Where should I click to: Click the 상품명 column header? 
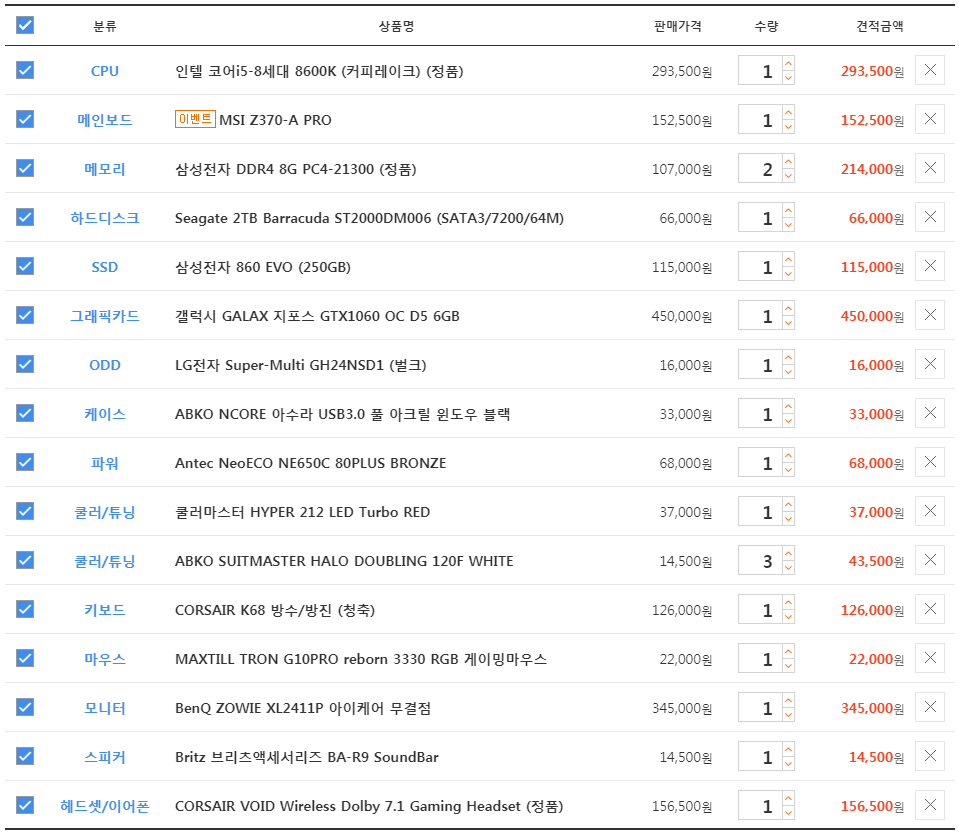click(396, 26)
